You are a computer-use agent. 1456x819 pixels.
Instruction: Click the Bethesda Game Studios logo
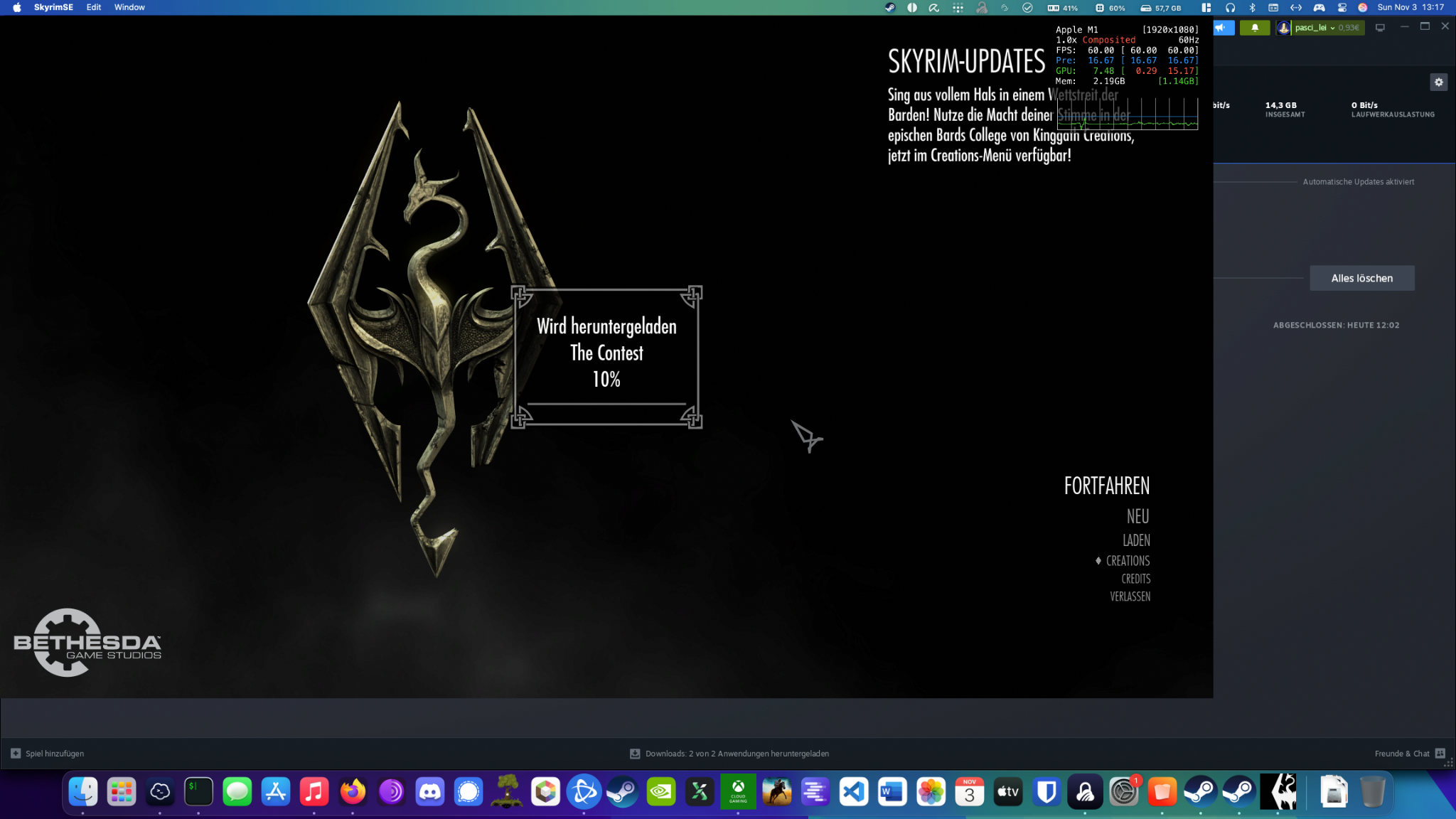87,643
